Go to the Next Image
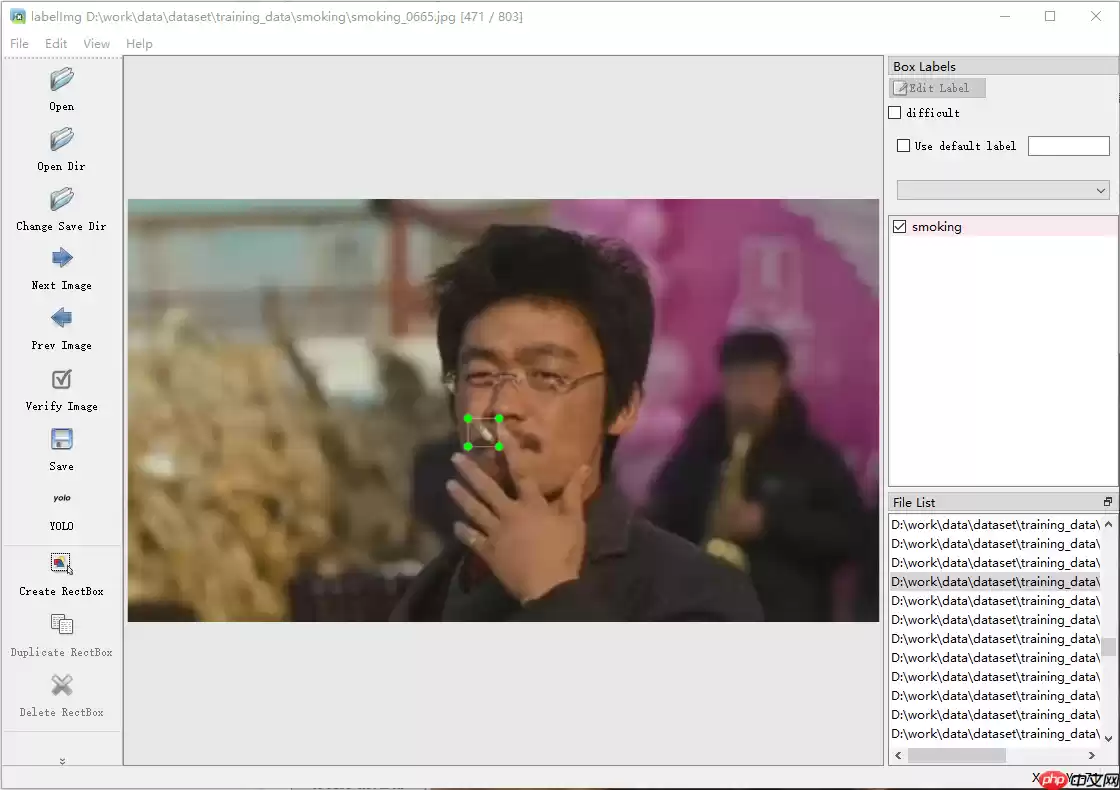The image size is (1120, 790). pyautogui.click(x=61, y=259)
